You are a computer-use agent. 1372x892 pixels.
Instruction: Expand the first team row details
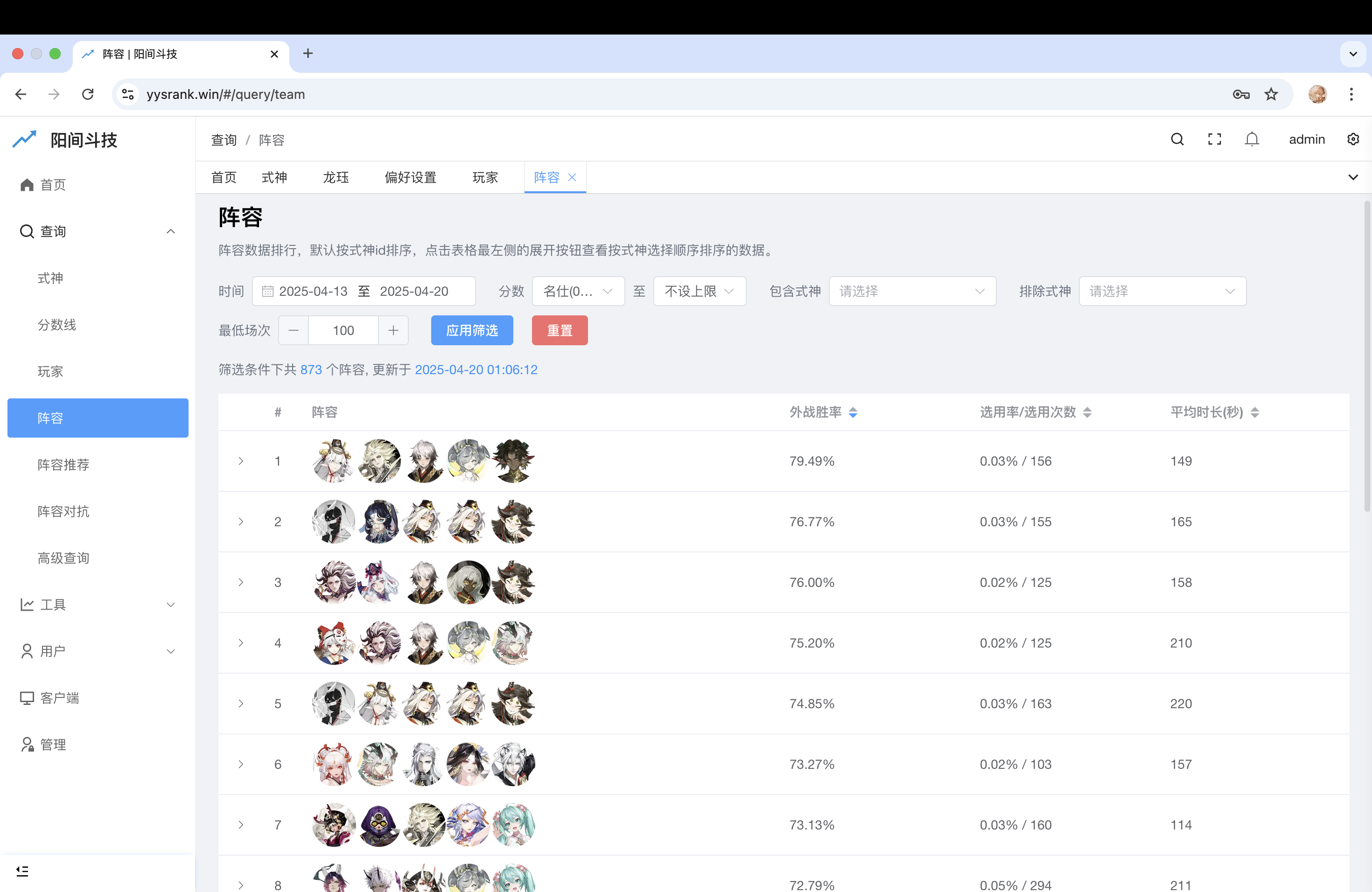[x=241, y=461]
